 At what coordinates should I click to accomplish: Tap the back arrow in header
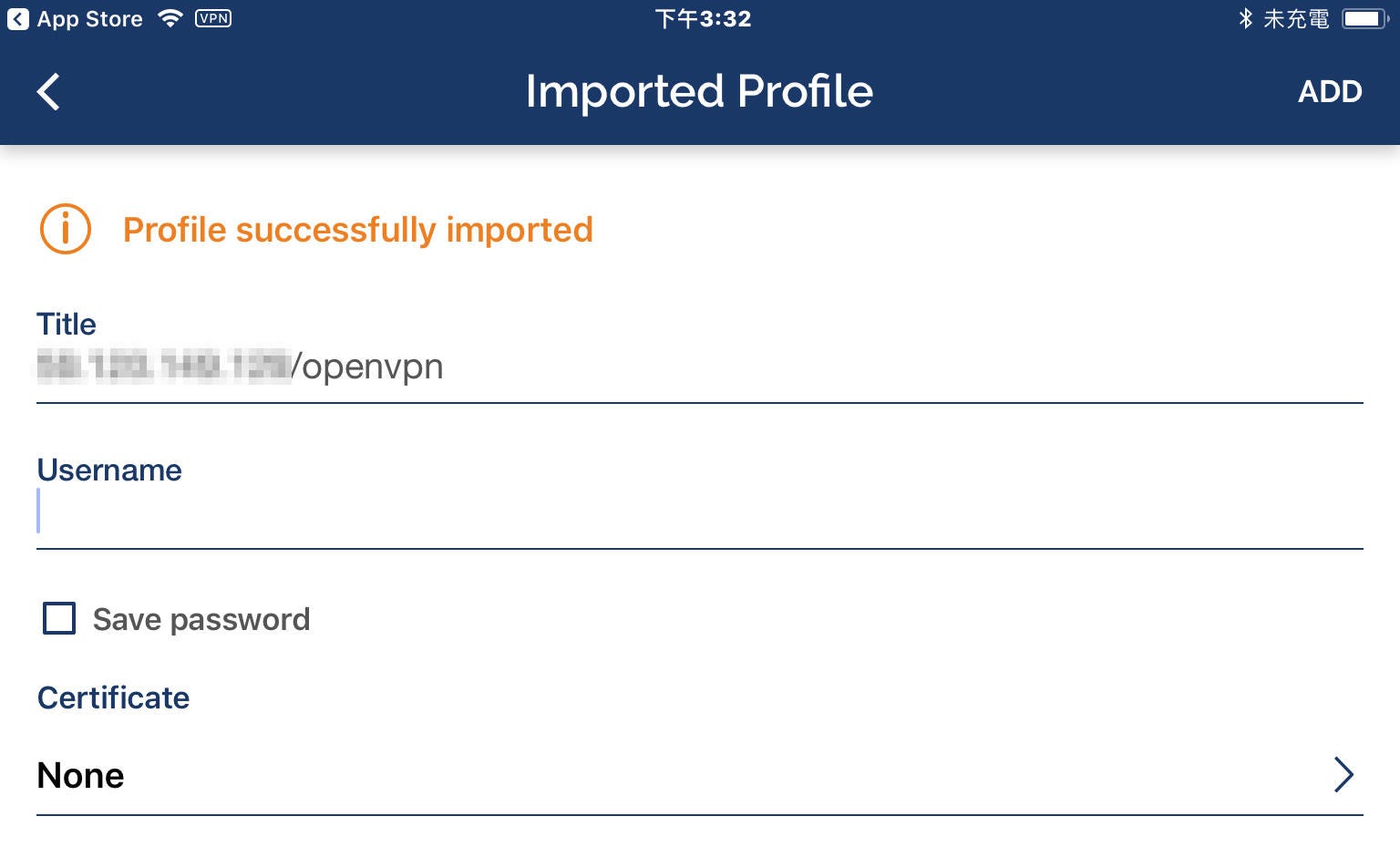click(48, 92)
